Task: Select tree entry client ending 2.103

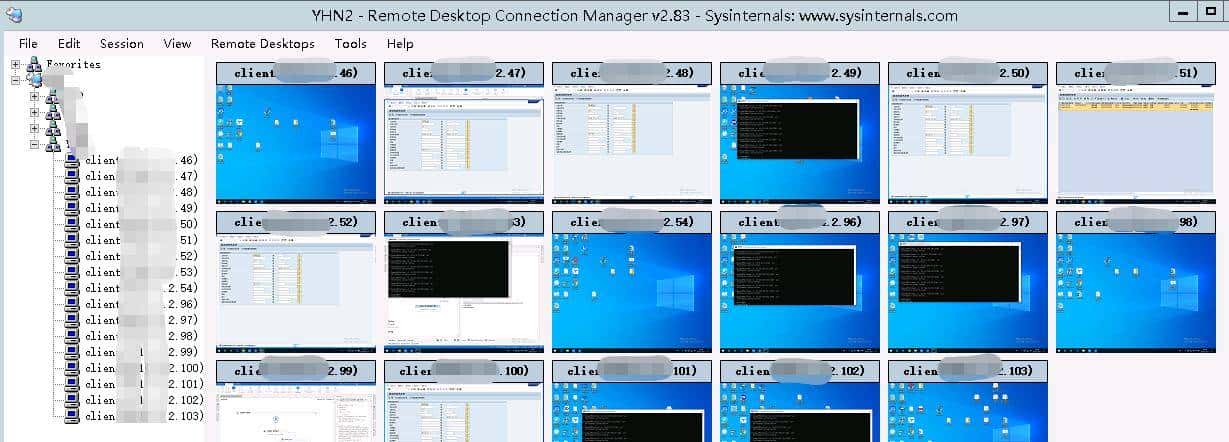Action: [144, 416]
